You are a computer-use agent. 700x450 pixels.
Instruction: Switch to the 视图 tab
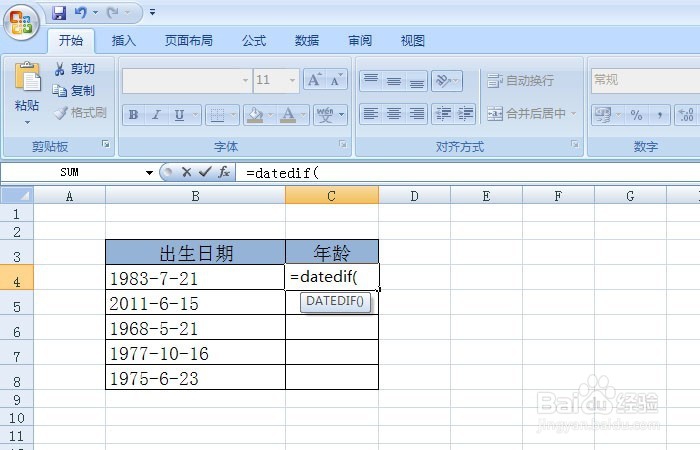pos(412,41)
